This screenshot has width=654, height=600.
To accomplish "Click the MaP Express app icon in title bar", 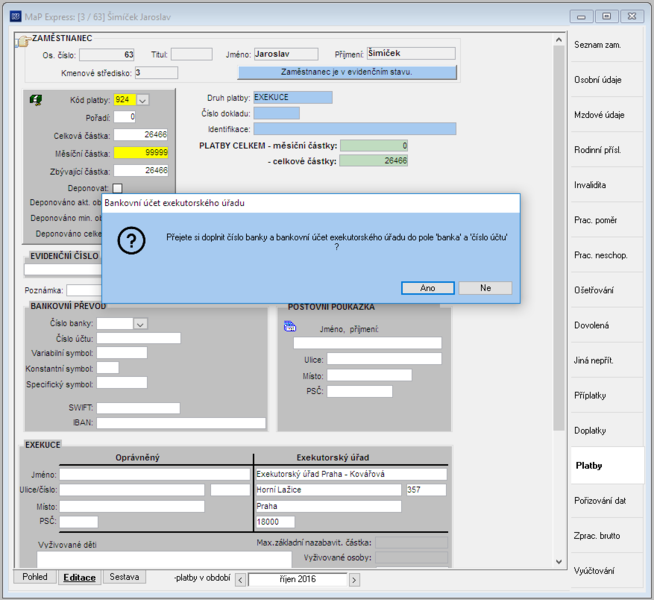I will [x=15, y=17].
